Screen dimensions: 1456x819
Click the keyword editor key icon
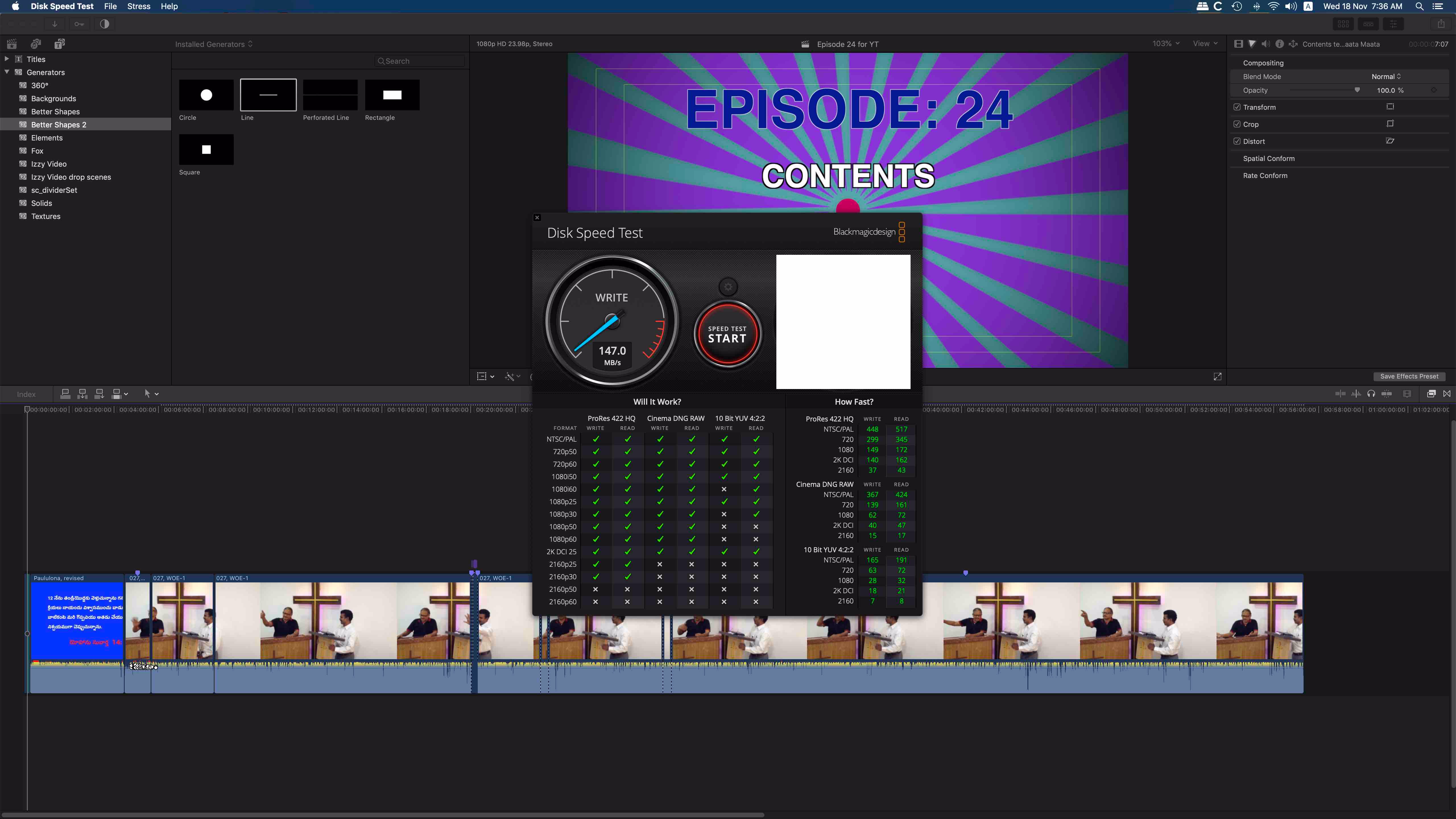click(x=79, y=24)
